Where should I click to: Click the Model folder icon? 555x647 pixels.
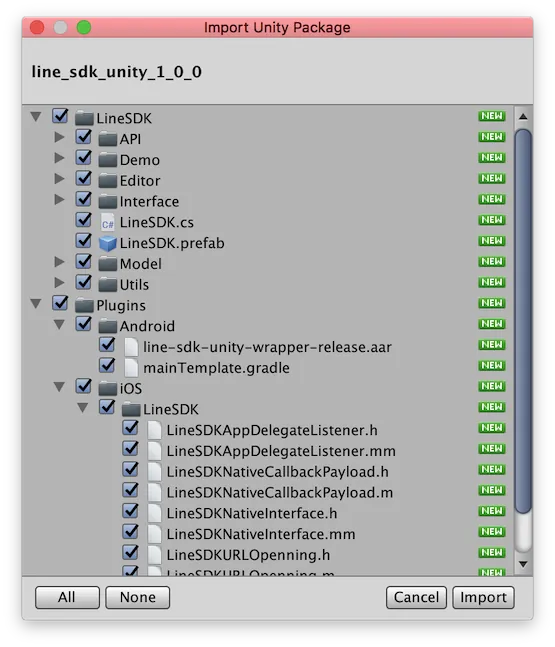coord(108,263)
